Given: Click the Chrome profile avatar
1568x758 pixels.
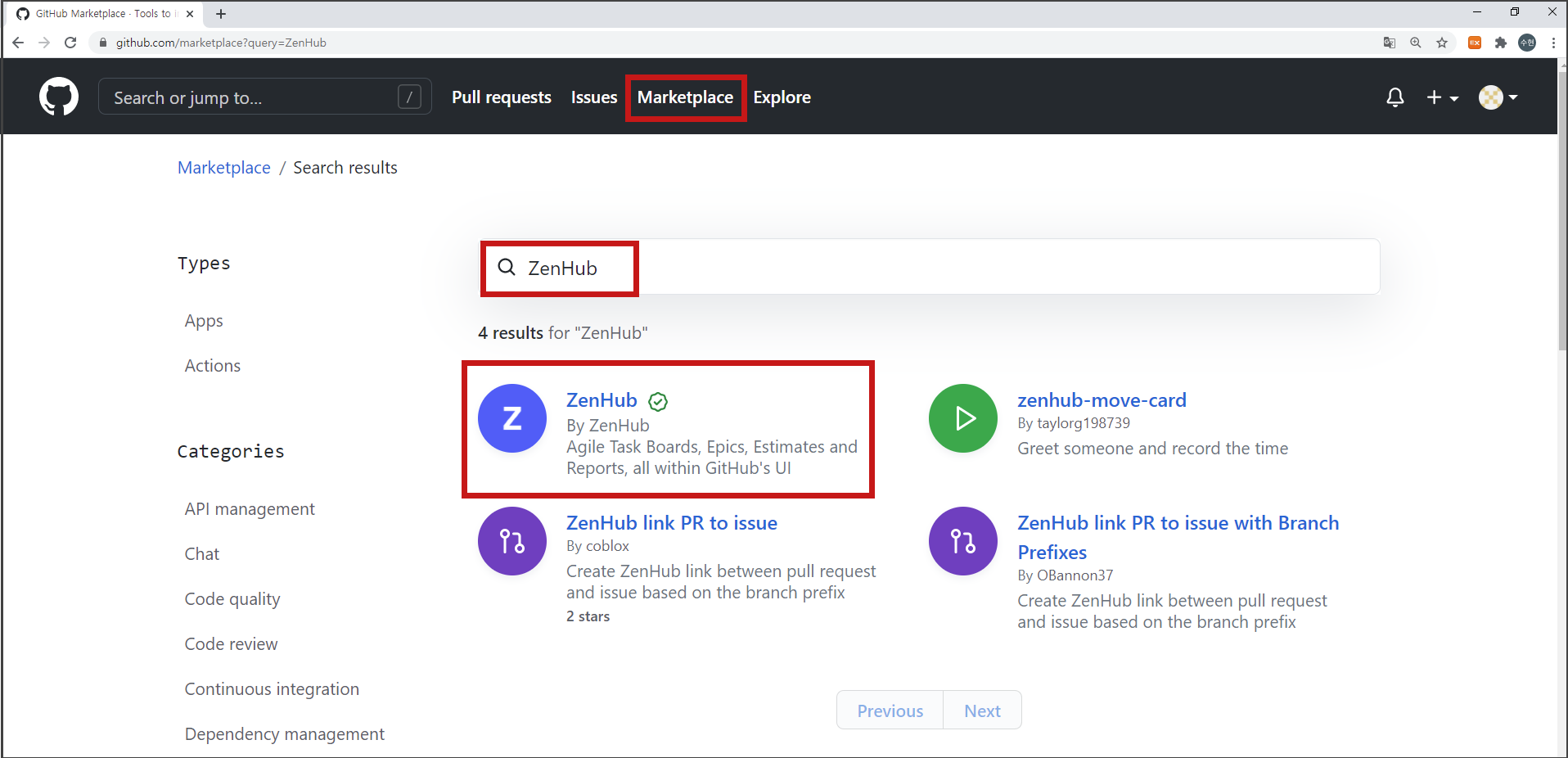Looking at the screenshot, I should click(1527, 43).
